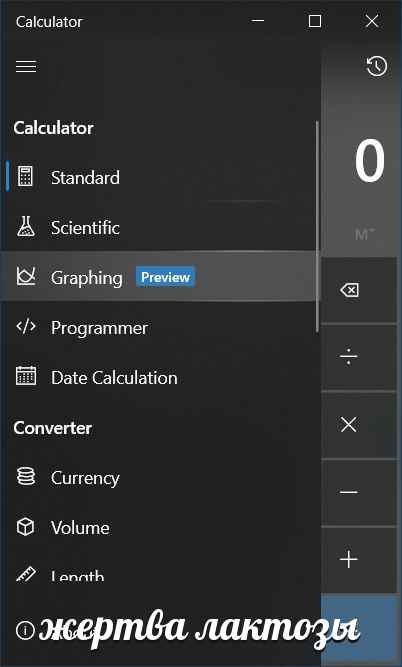Collapse the hamburger navigation menu
Viewport: 402px width, 667px height.
26,66
